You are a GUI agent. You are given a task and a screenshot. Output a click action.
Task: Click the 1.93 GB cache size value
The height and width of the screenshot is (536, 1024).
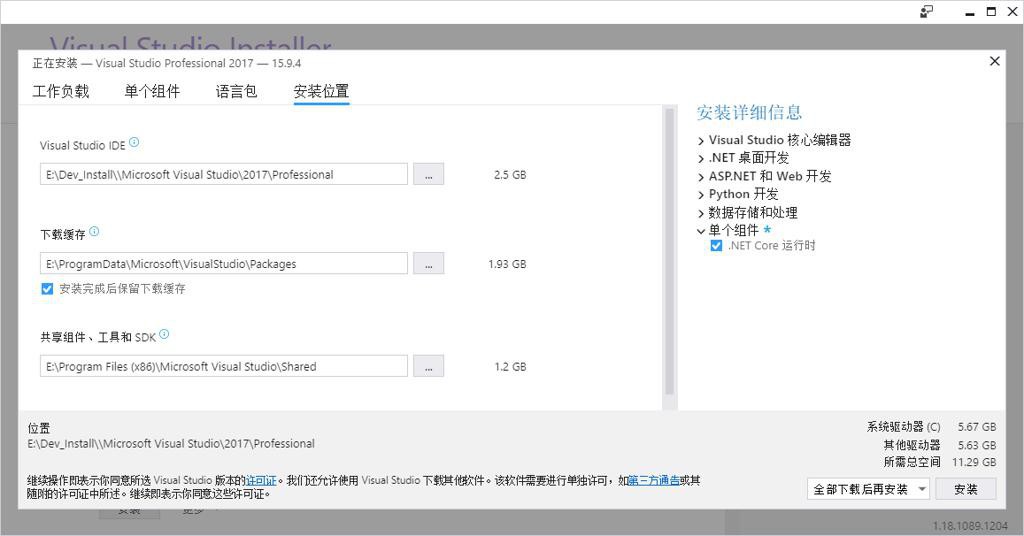pyautogui.click(x=507, y=264)
